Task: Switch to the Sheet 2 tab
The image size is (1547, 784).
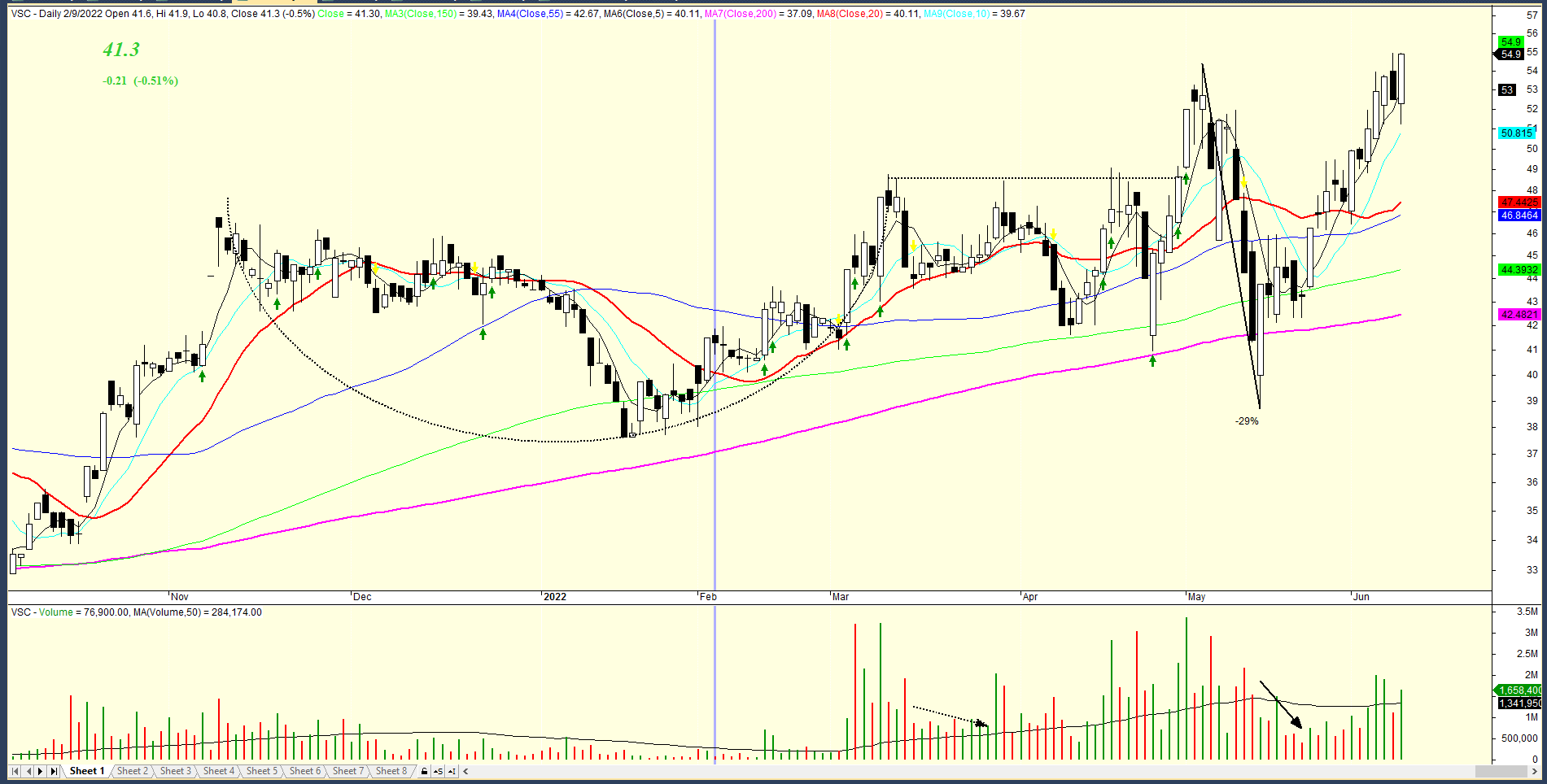Action: point(132,771)
